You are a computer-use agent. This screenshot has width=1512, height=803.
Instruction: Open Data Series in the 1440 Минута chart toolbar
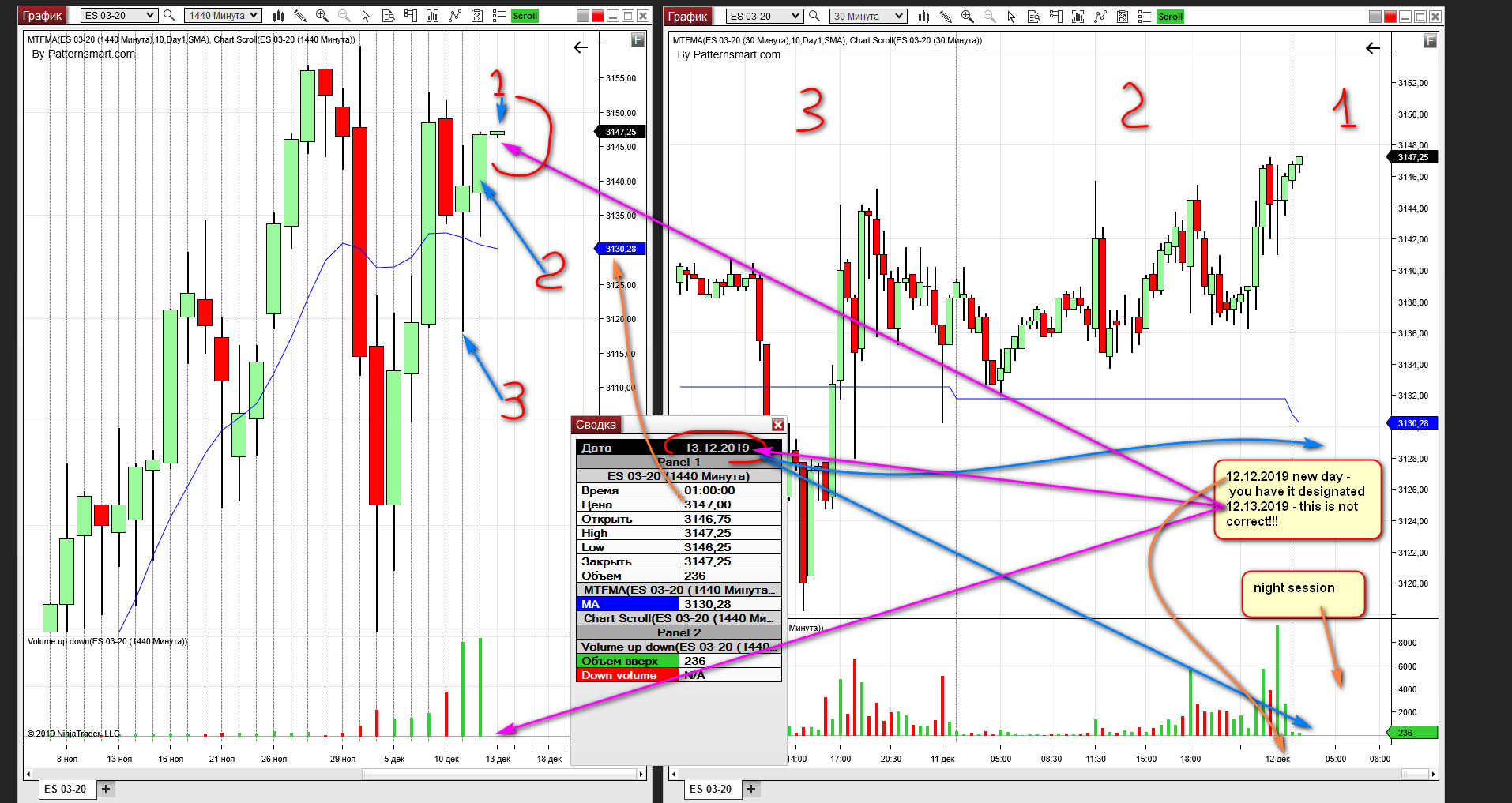click(x=432, y=16)
